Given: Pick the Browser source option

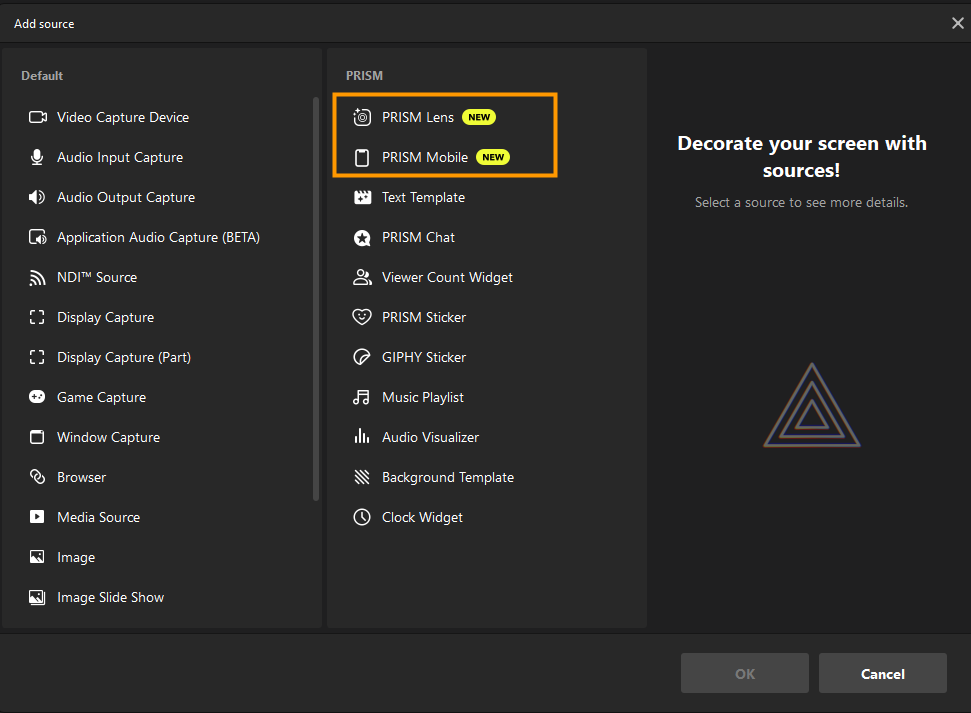Looking at the screenshot, I should (81, 477).
